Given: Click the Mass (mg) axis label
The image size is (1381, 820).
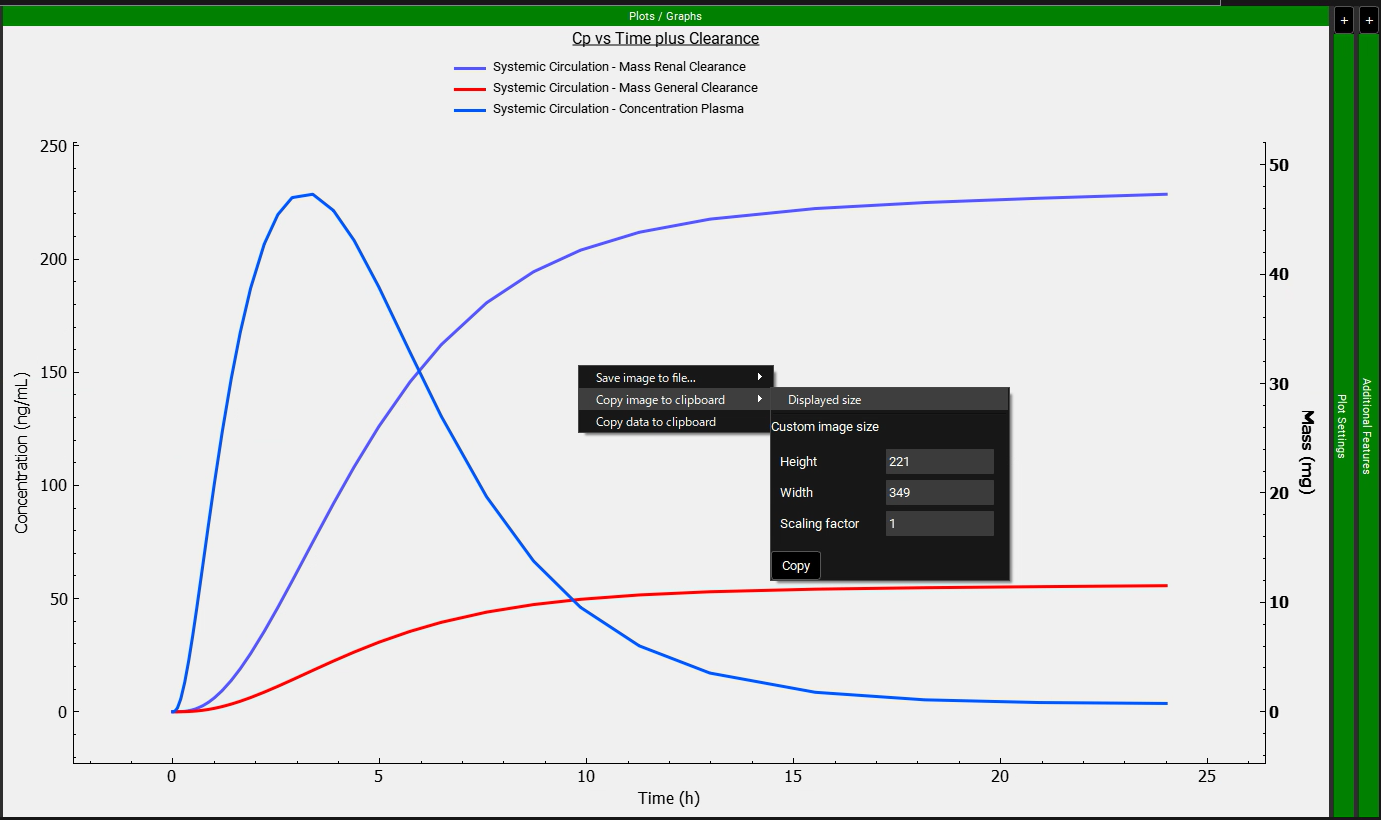Looking at the screenshot, I should [1306, 452].
